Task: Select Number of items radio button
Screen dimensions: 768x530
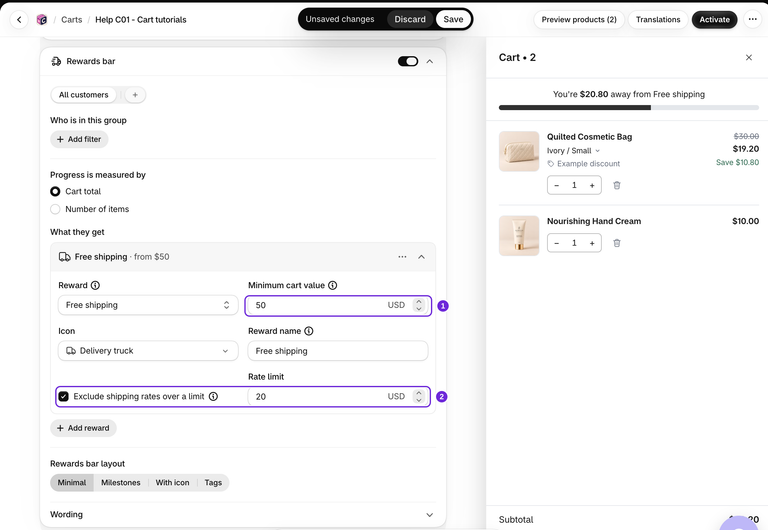Action: pos(55,209)
